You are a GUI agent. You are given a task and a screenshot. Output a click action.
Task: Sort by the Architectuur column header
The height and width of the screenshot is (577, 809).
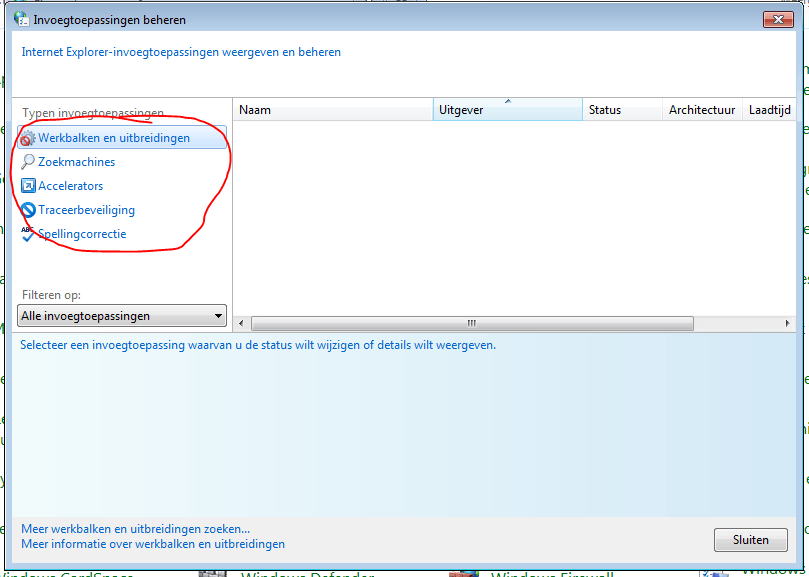(702, 109)
